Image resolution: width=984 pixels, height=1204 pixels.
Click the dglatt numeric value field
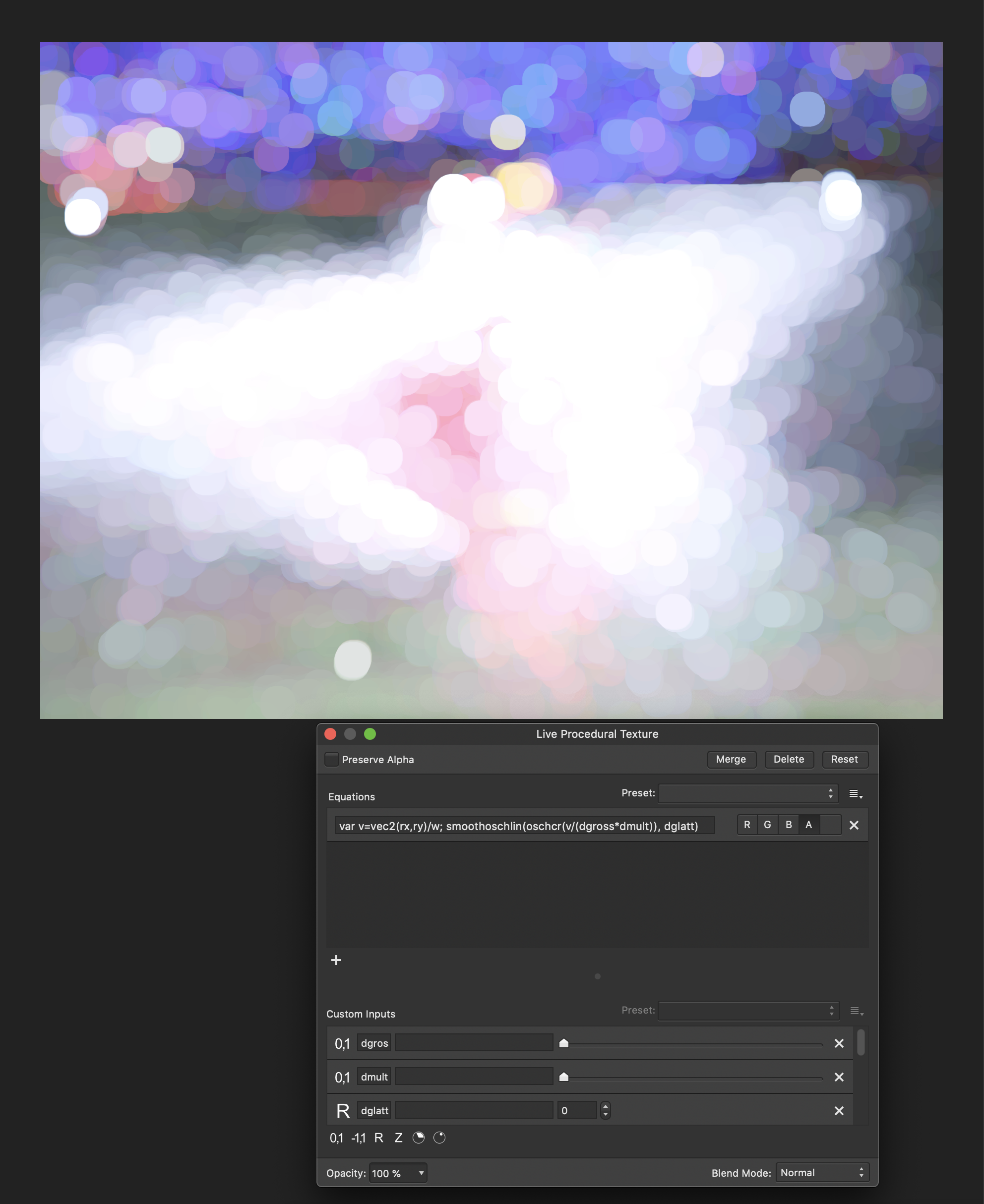click(x=577, y=1110)
